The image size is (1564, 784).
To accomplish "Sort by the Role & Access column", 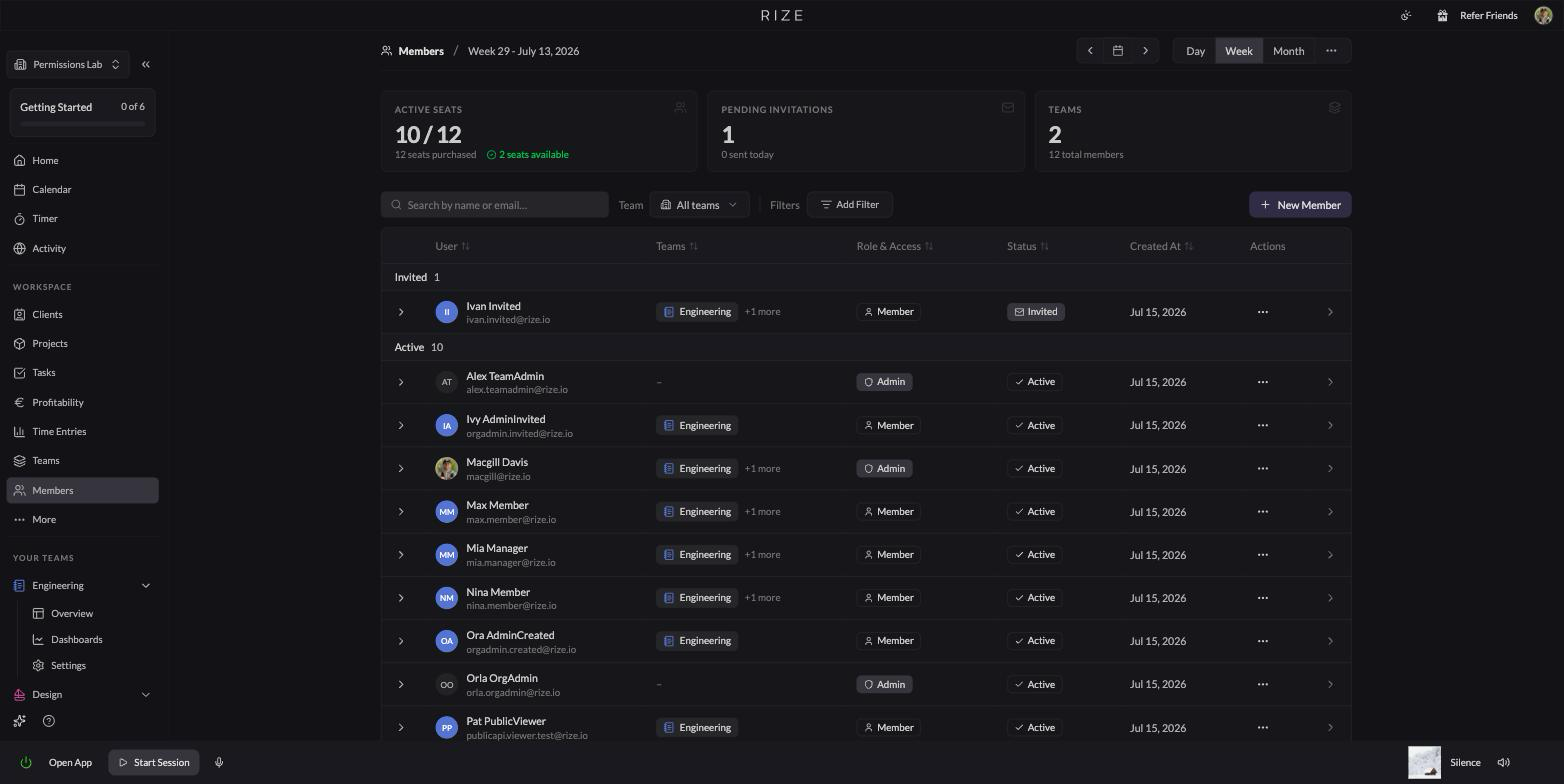I will 895,246.
